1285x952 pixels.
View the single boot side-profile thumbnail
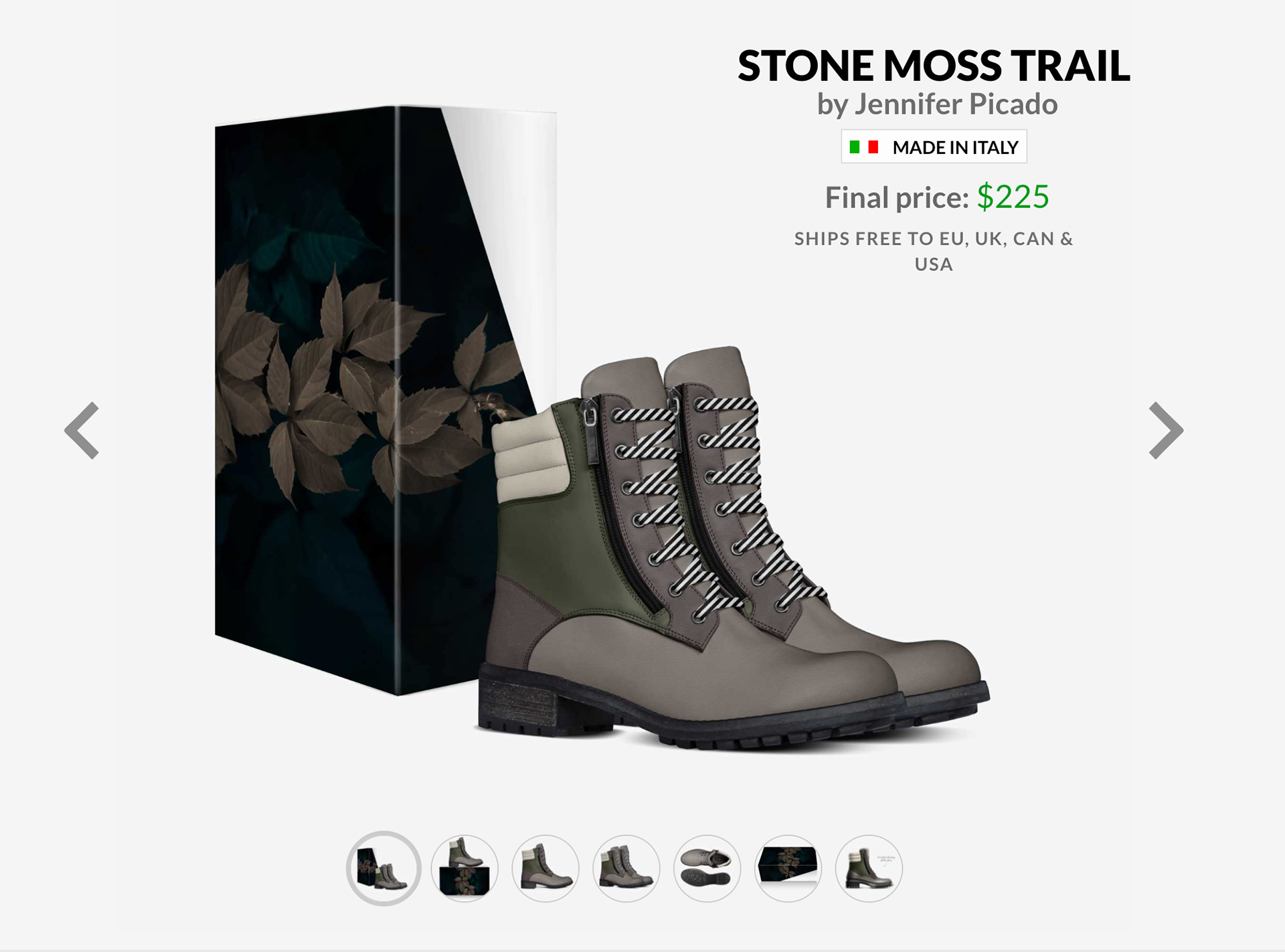coord(545,868)
